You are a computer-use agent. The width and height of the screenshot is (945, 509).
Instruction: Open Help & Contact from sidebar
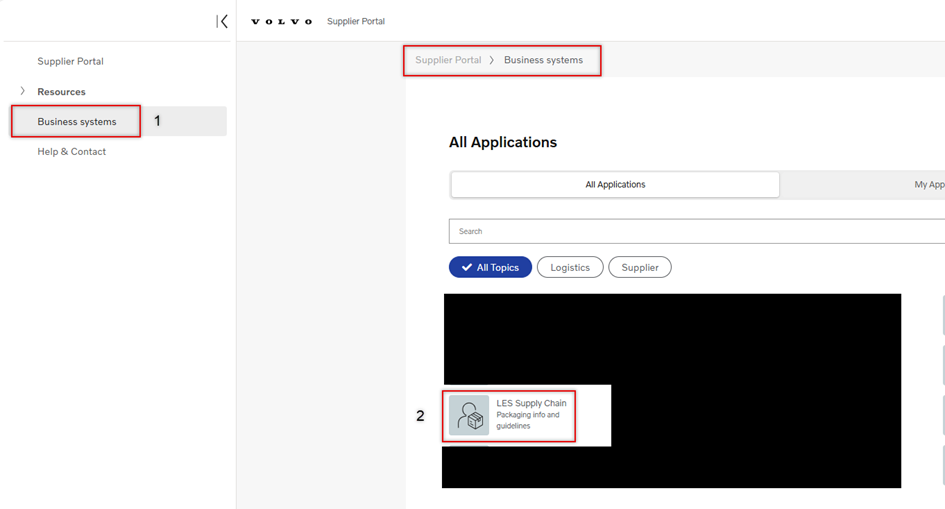pos(71,152)
